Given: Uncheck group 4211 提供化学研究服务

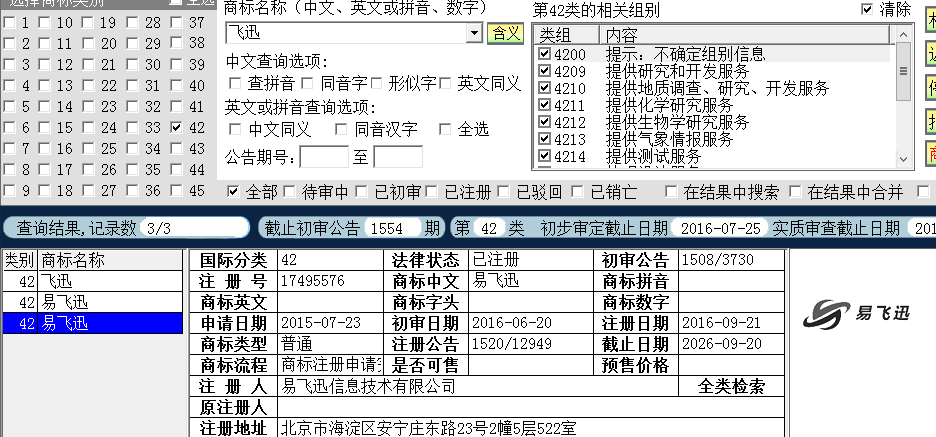Looking at the screenshot, I should [544, 105].
